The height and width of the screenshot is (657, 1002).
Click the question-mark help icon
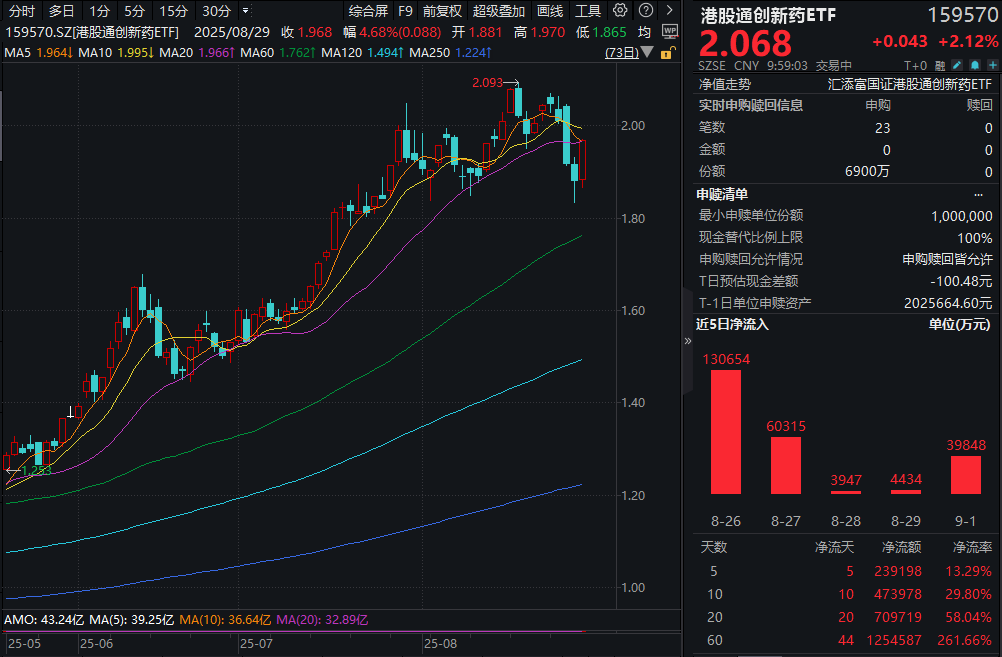[x=645, y=11]
